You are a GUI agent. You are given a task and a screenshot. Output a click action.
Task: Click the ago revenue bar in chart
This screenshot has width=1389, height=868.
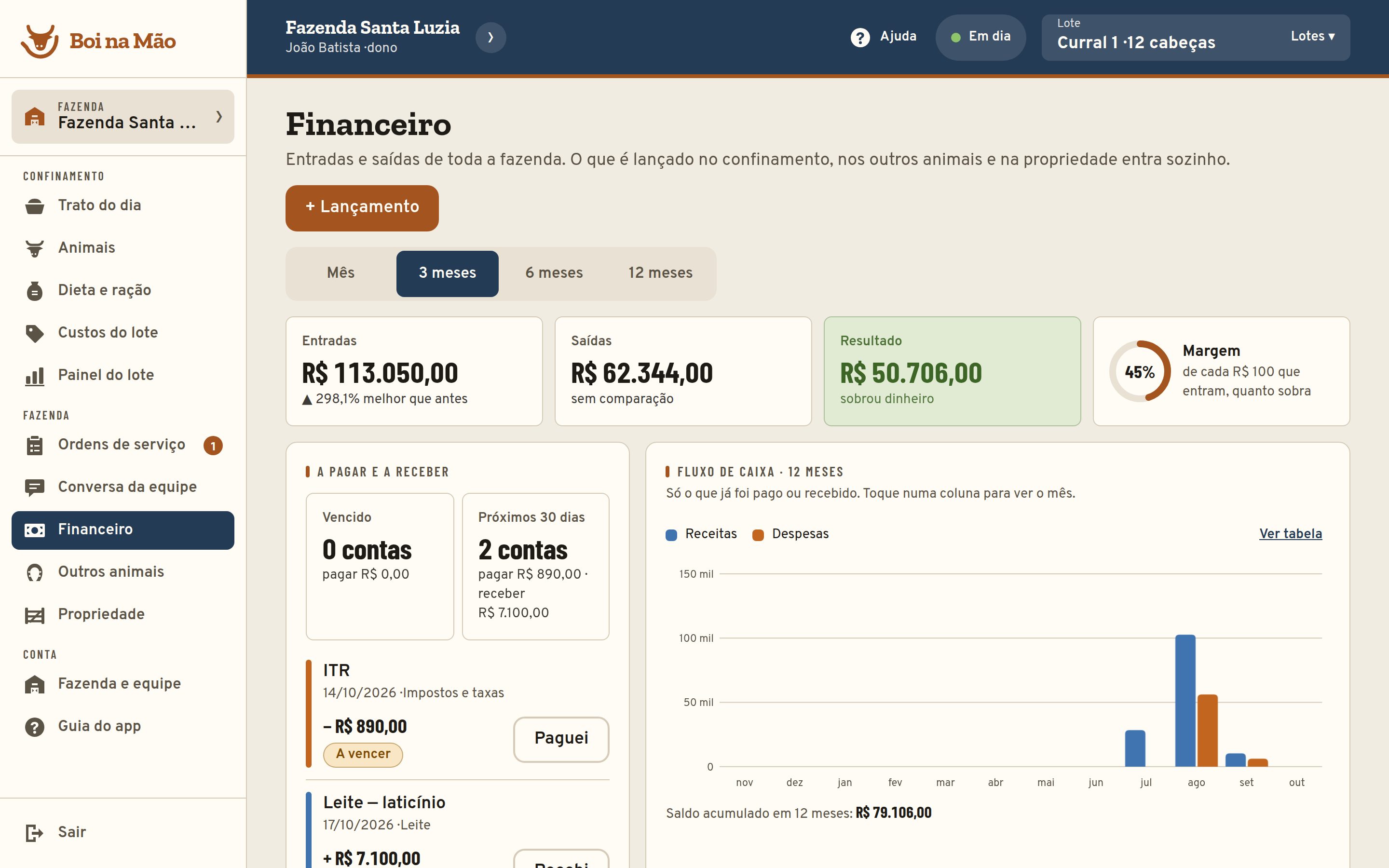click(1185, 700)
